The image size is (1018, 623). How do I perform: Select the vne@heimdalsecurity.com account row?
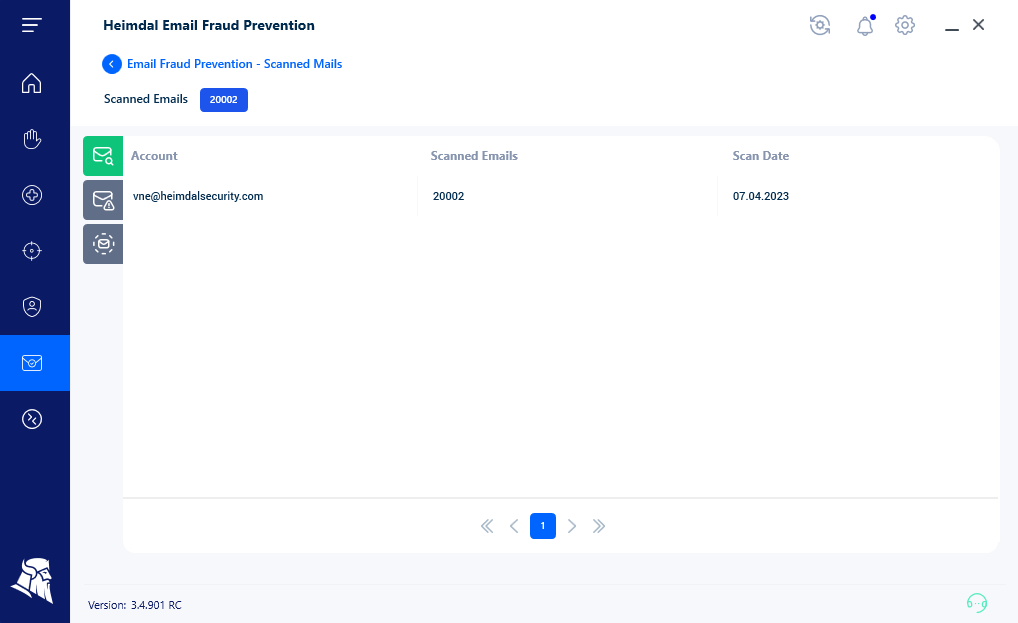coord(560,196)
